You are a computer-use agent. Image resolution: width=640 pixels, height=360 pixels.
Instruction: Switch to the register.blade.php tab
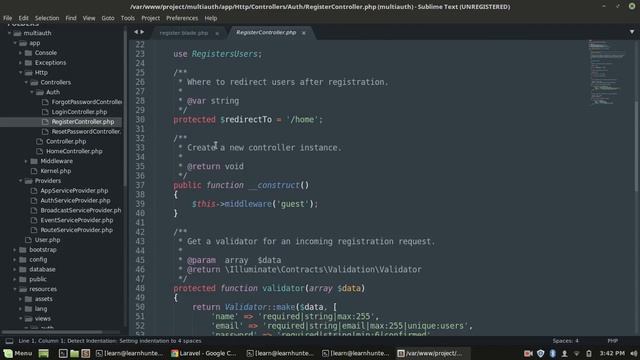pos(184,33)
